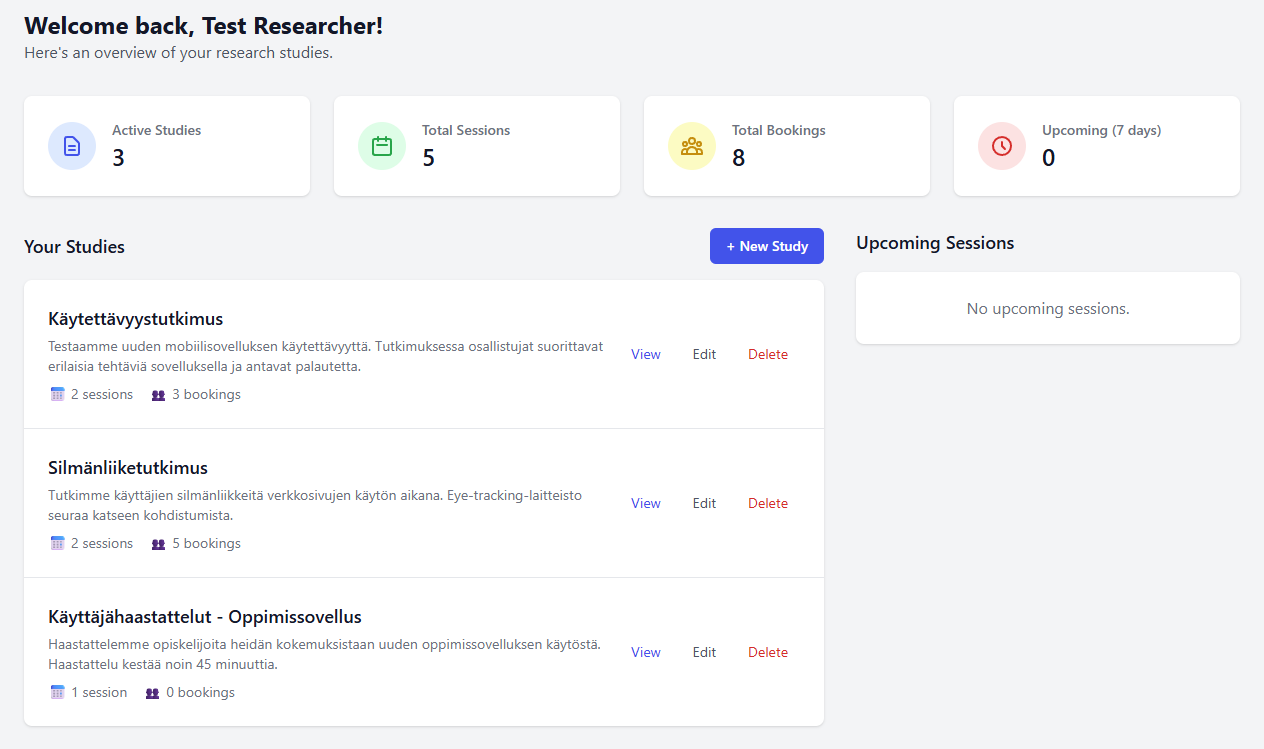Click the bookings icon on Silmänliiketutkimus
The width and height of the screenshot is (1264, 749).
pos(156,543)
